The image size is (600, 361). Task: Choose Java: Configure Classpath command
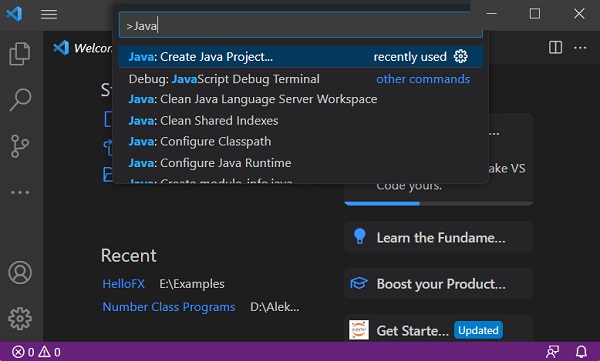point(301,142)
